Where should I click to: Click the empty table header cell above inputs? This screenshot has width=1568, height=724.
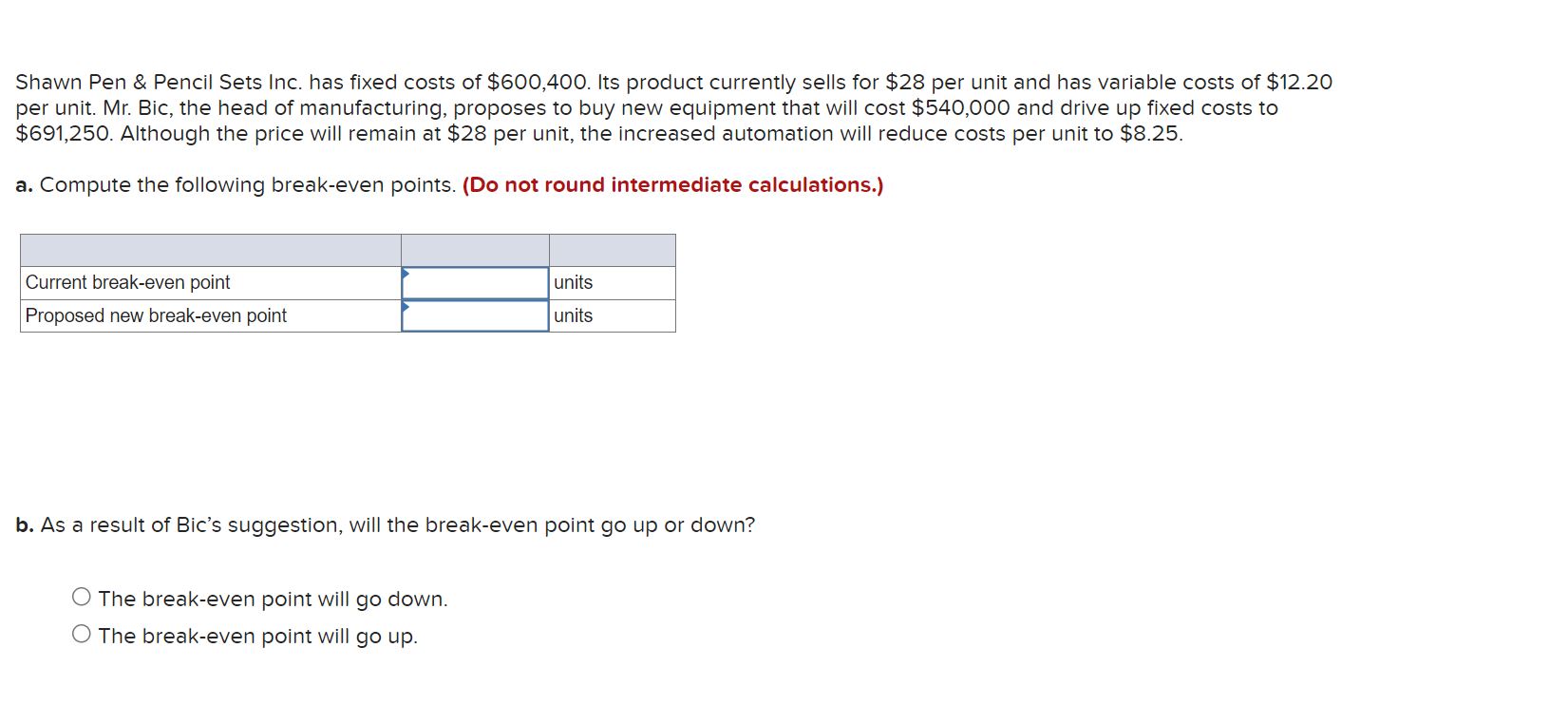pyautogui.click(x=475, y=249)
